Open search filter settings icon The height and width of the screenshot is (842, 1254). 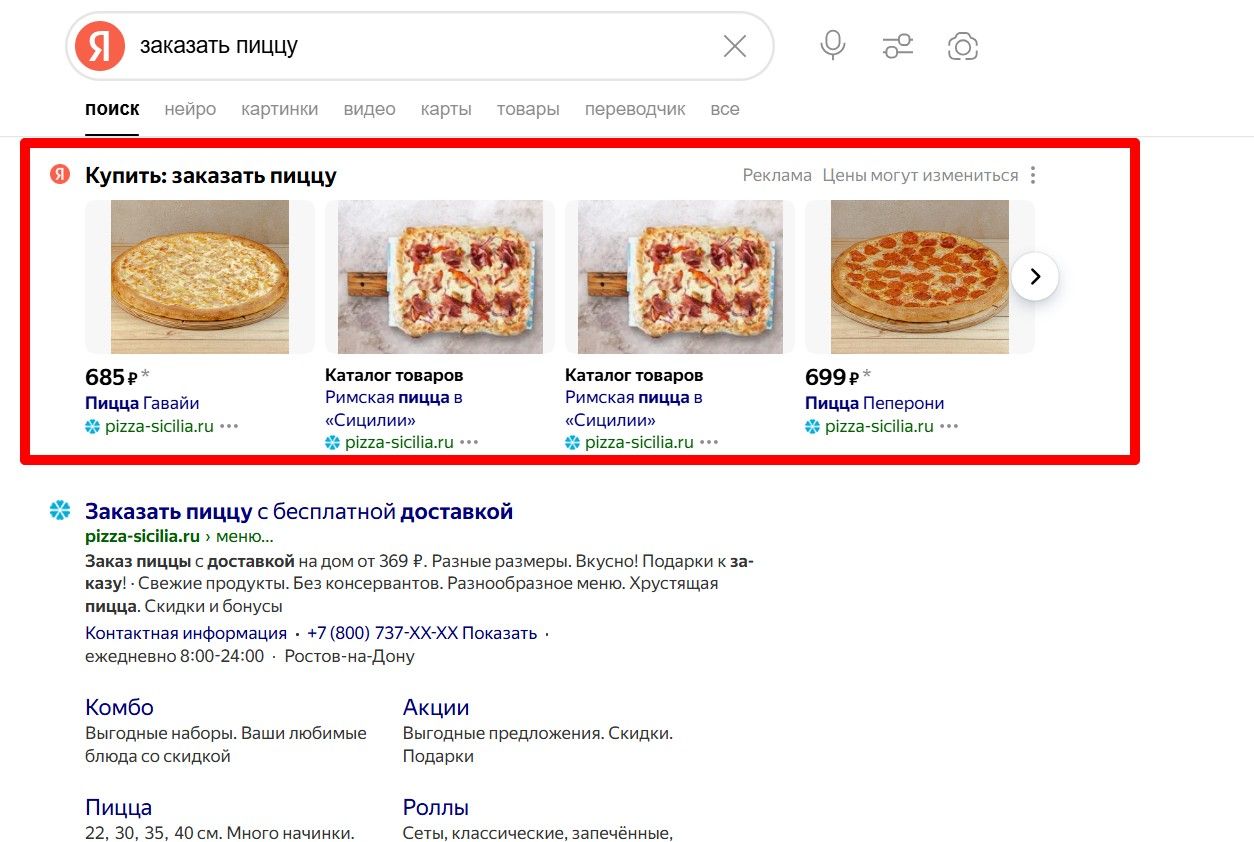(x=897, y=46)
